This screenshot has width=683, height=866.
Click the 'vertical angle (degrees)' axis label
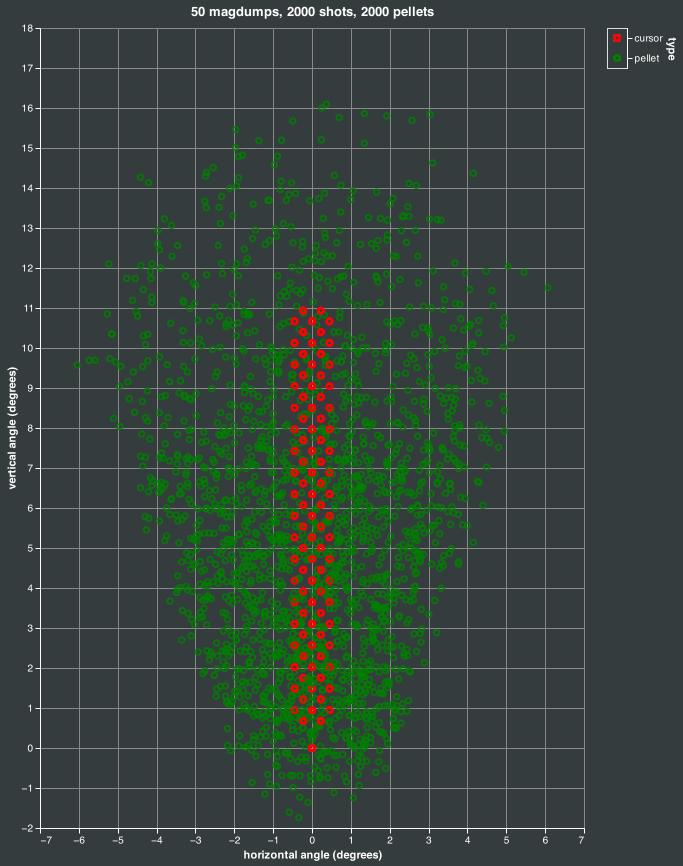click(12, 428)
